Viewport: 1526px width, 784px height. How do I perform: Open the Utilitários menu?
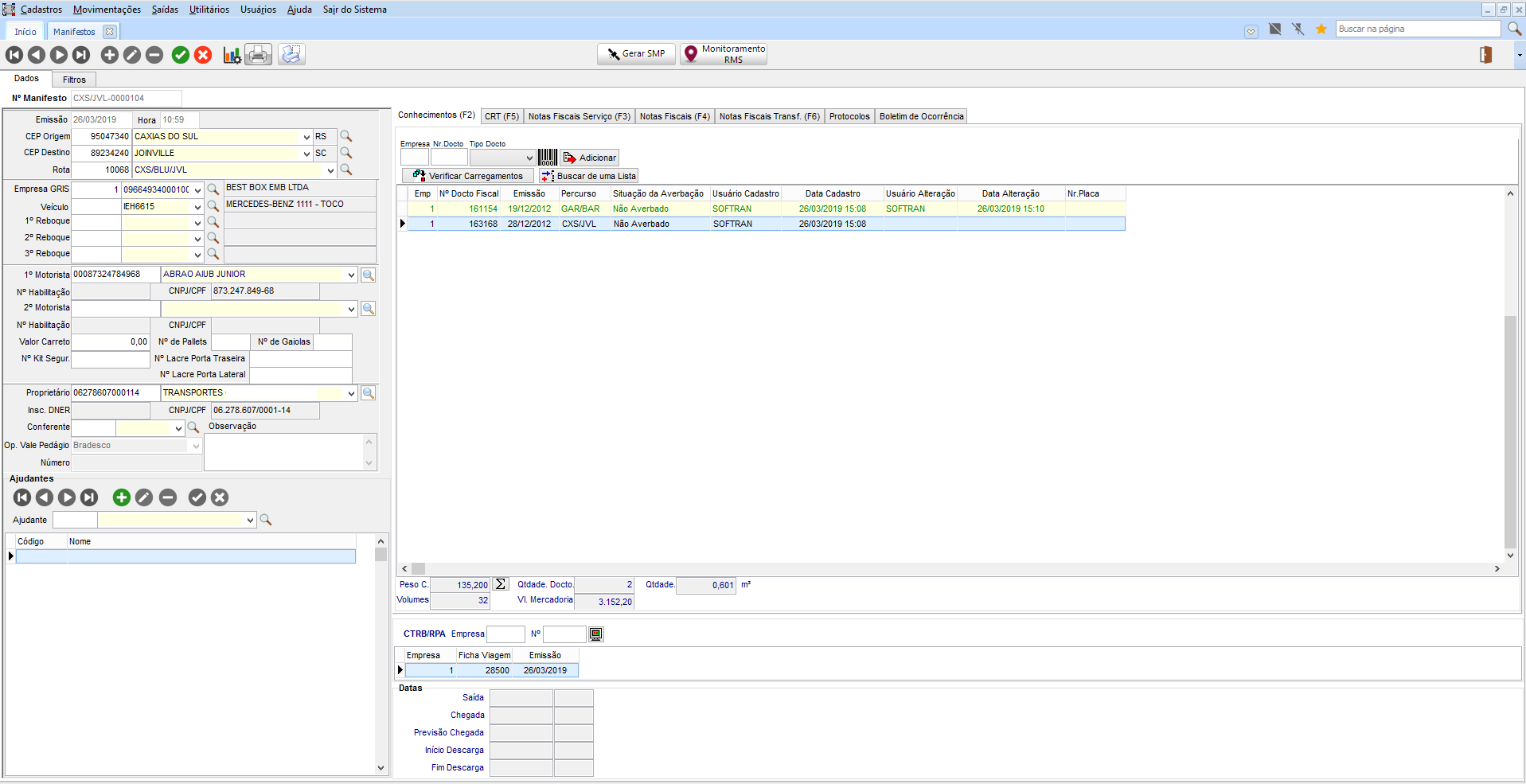coord(209,10)
